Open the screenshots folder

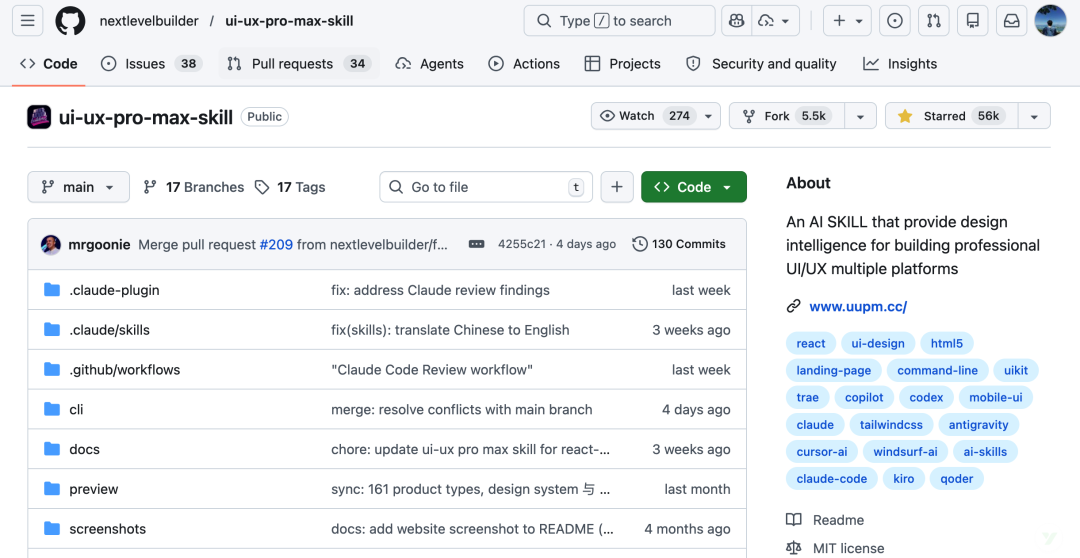(107, 529)
